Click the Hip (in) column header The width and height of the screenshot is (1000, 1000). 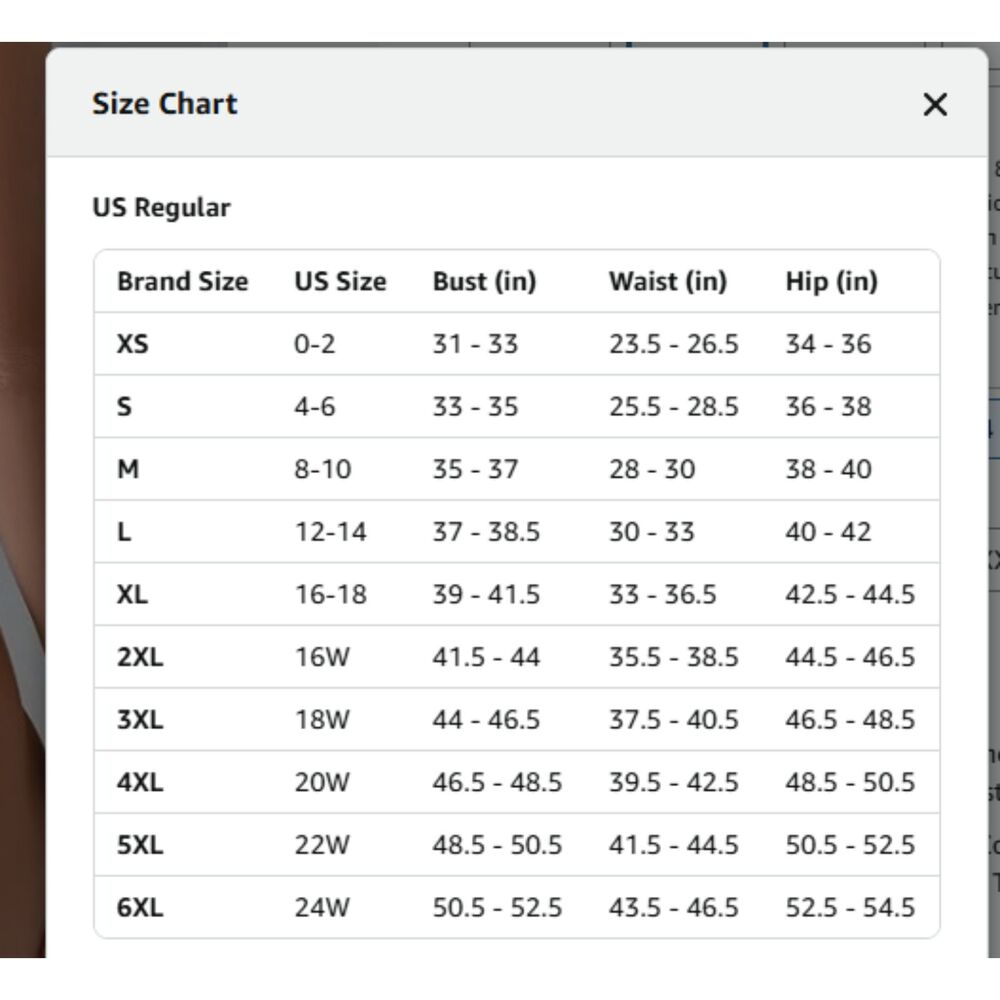831,282
